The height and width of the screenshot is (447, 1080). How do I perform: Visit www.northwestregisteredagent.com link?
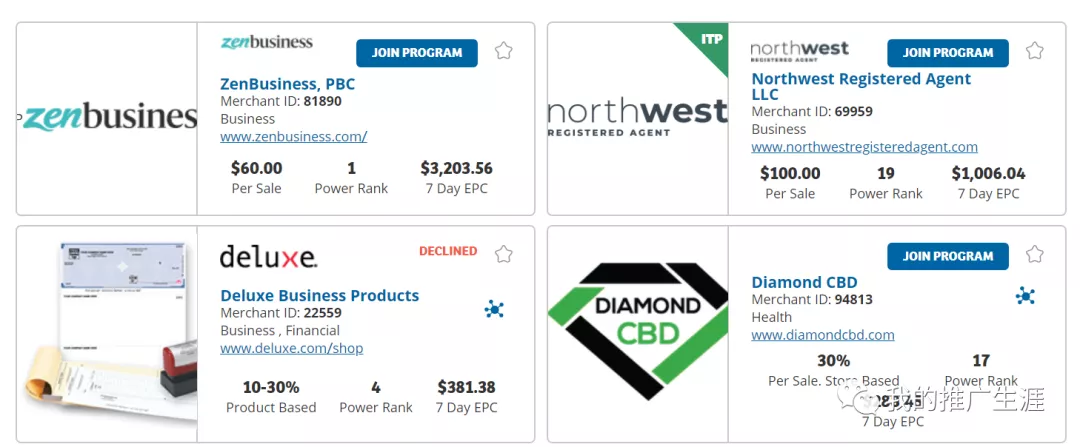pyautogui.click(x=864, y=147)
